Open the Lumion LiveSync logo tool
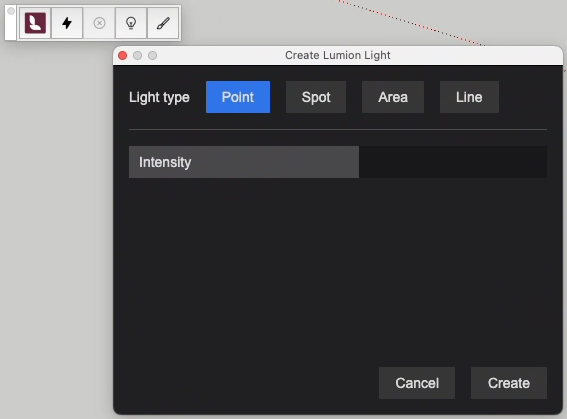Screen dimensions: 567x419 click(x=35, y=23)
